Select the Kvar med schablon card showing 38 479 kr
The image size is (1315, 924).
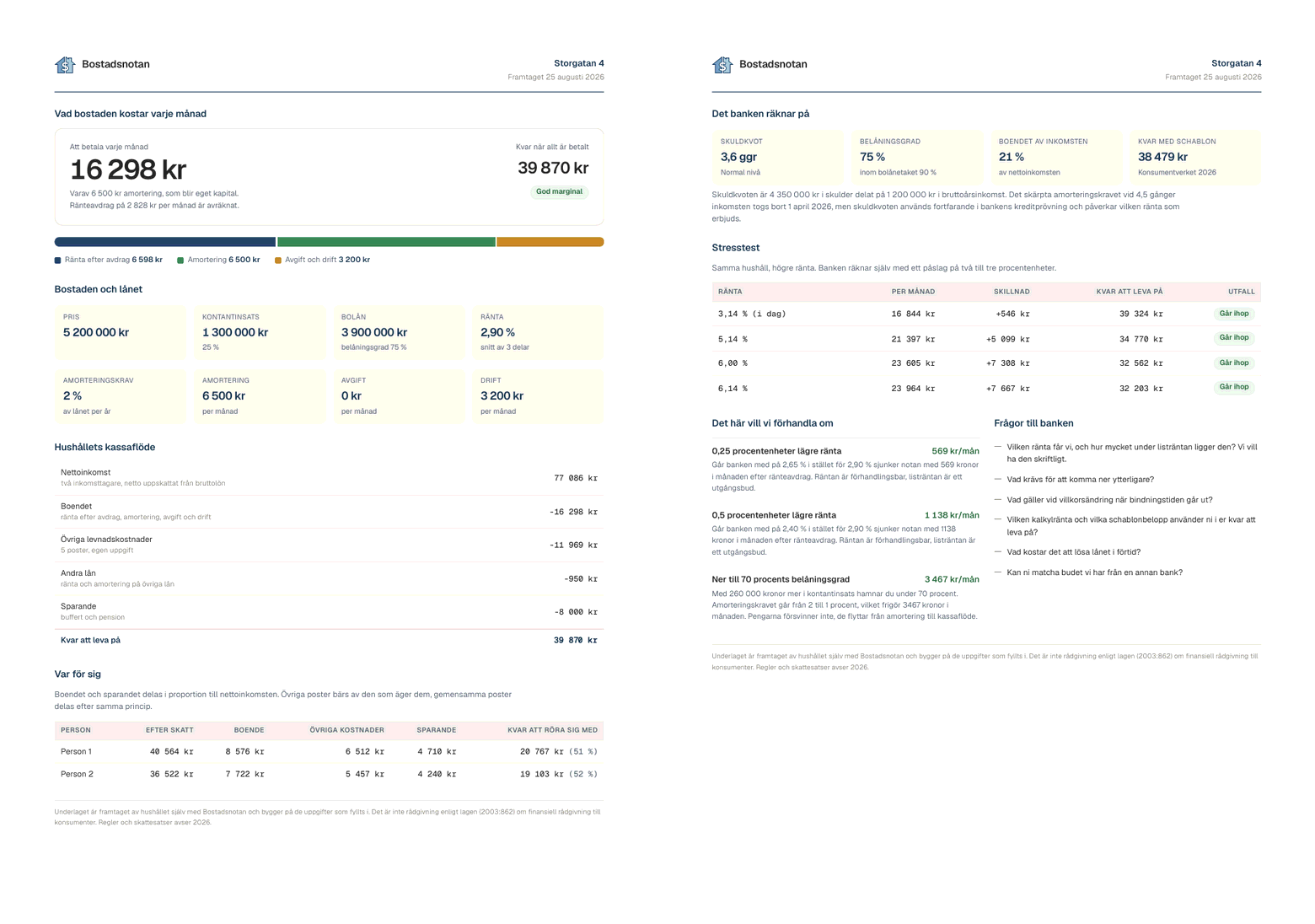tap(1195, 157)
